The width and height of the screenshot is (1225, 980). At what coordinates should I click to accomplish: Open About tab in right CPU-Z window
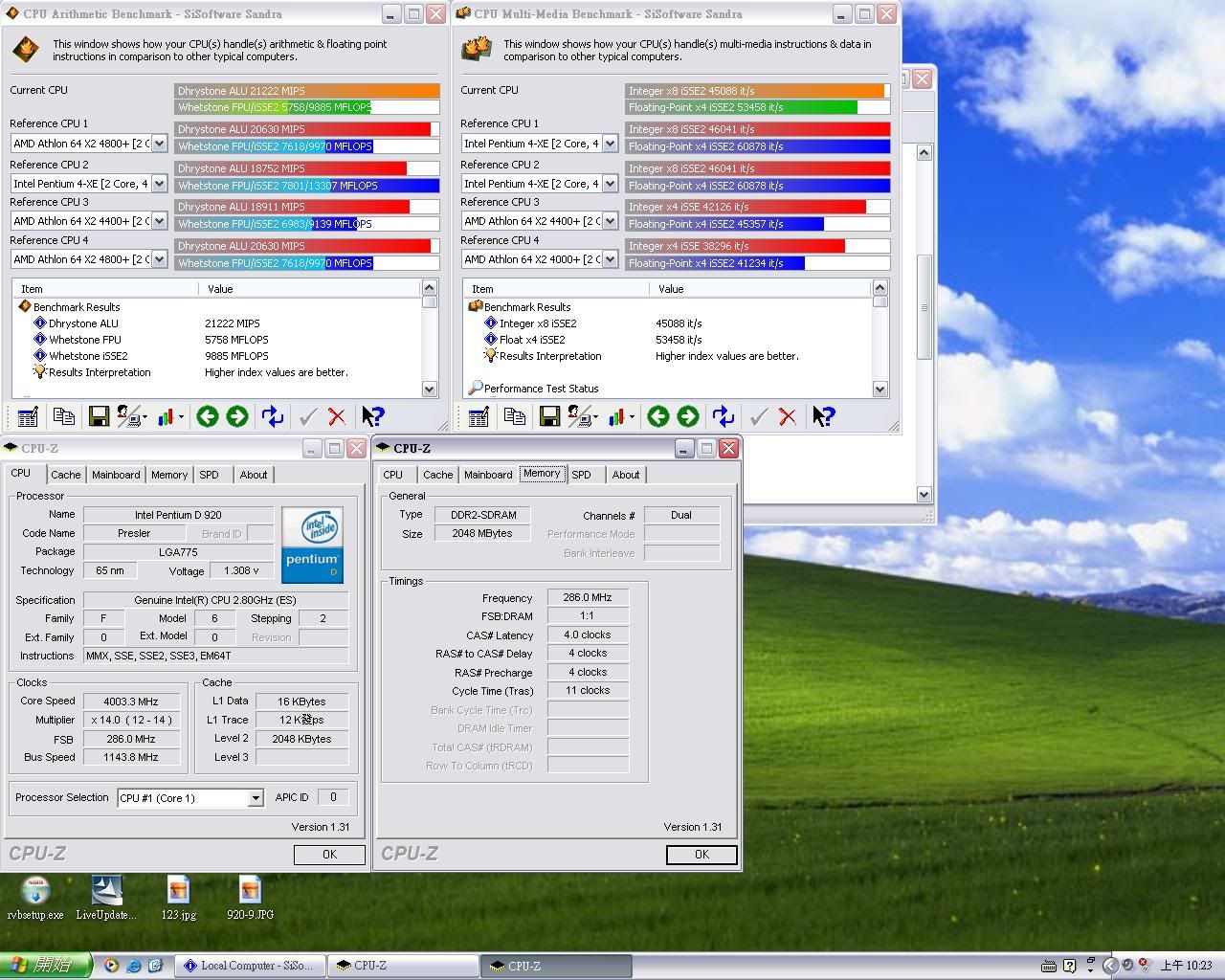click(x=626, y=475)
